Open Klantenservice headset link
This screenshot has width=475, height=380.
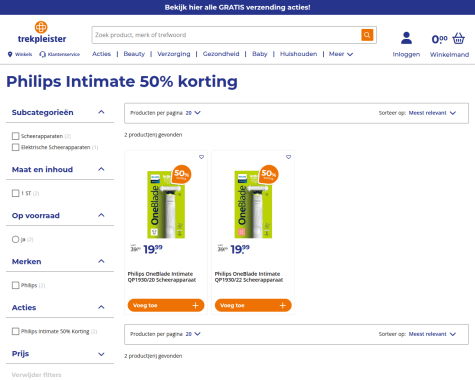pos(59,54)
